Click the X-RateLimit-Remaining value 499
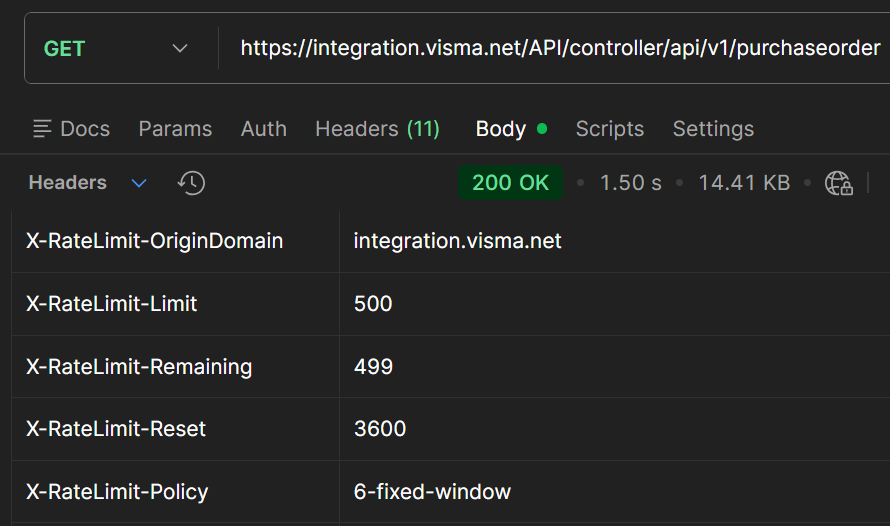 [x=373, y=366]
